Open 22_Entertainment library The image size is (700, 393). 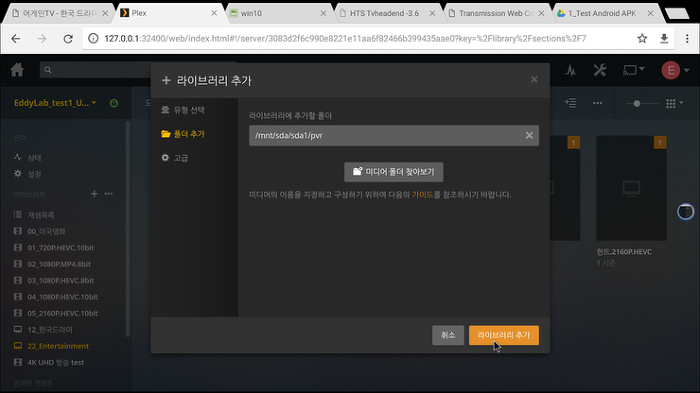pyautogui.click(x=51, y=346)
